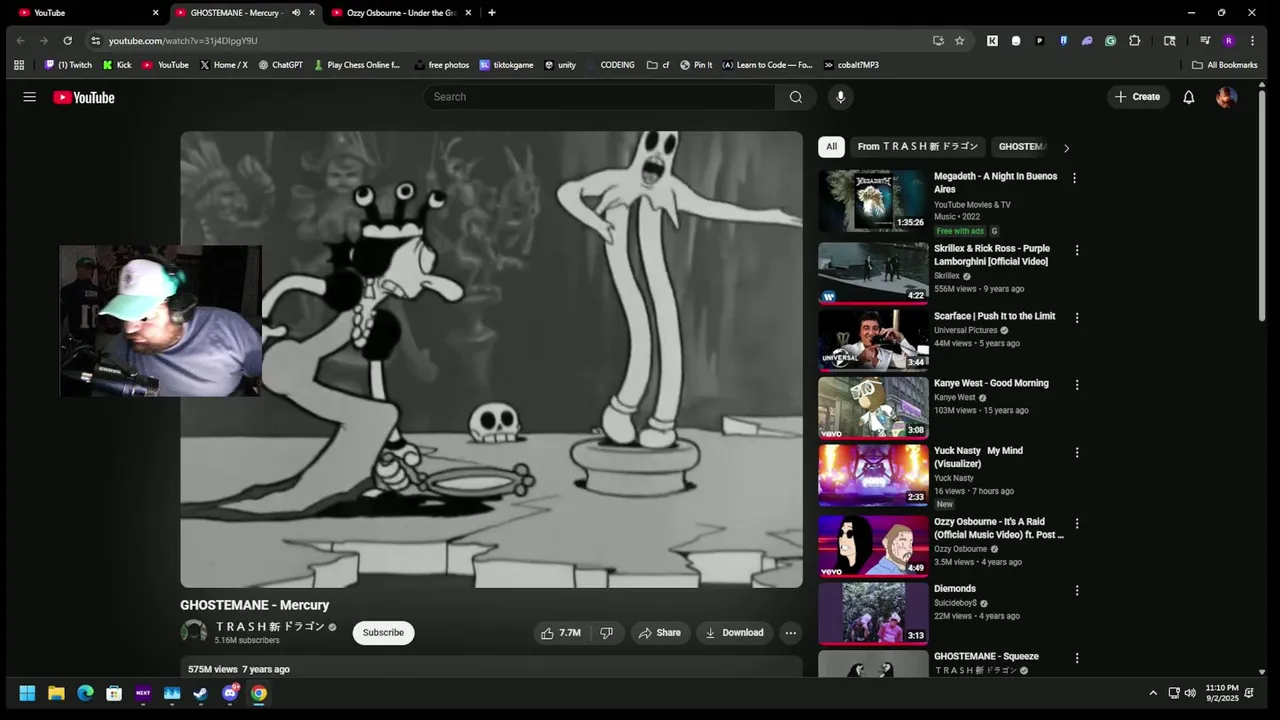Open the Windows Start menu
The height and width of the screenshot is (720, 1280).
point(27,693)
